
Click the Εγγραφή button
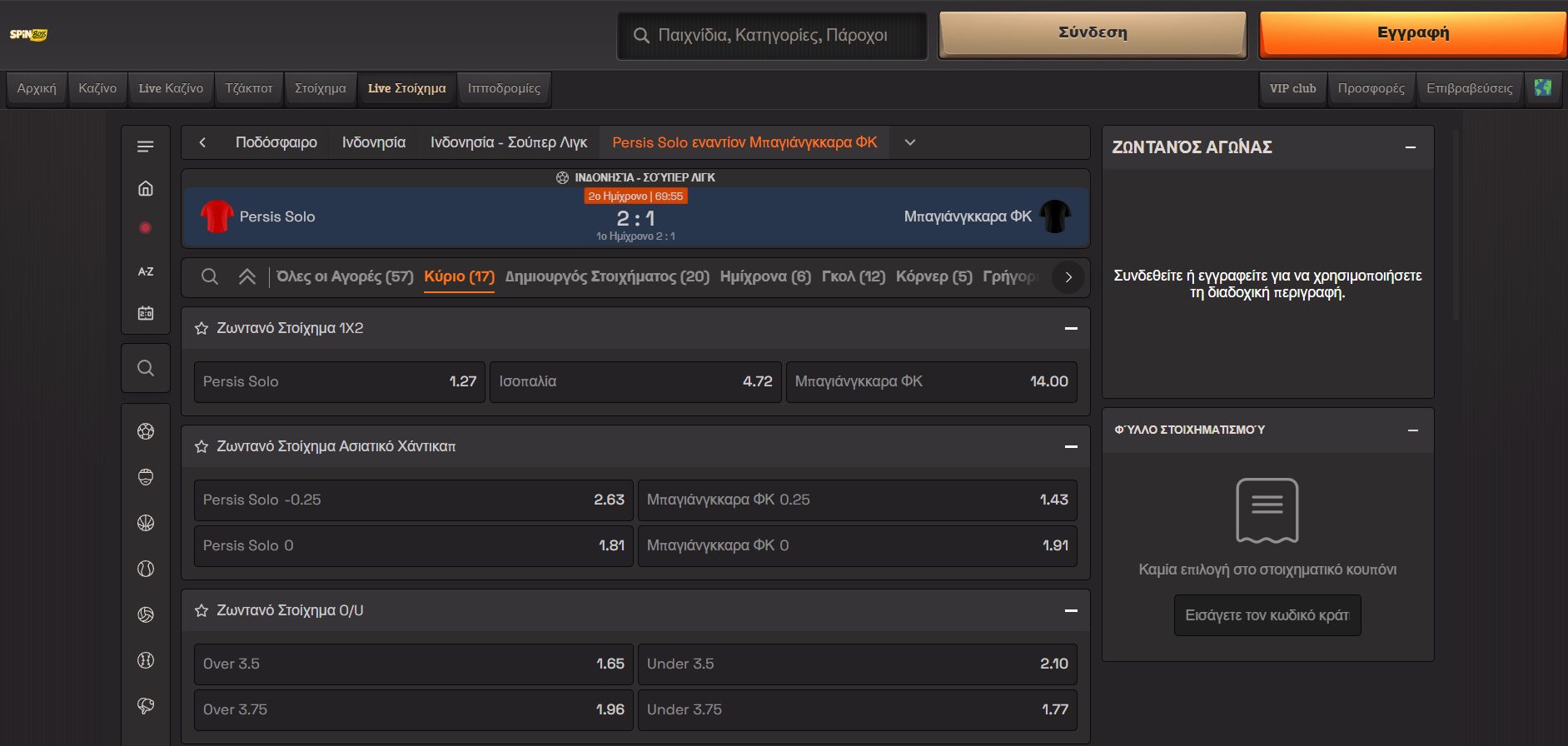tap(1412, 33)
